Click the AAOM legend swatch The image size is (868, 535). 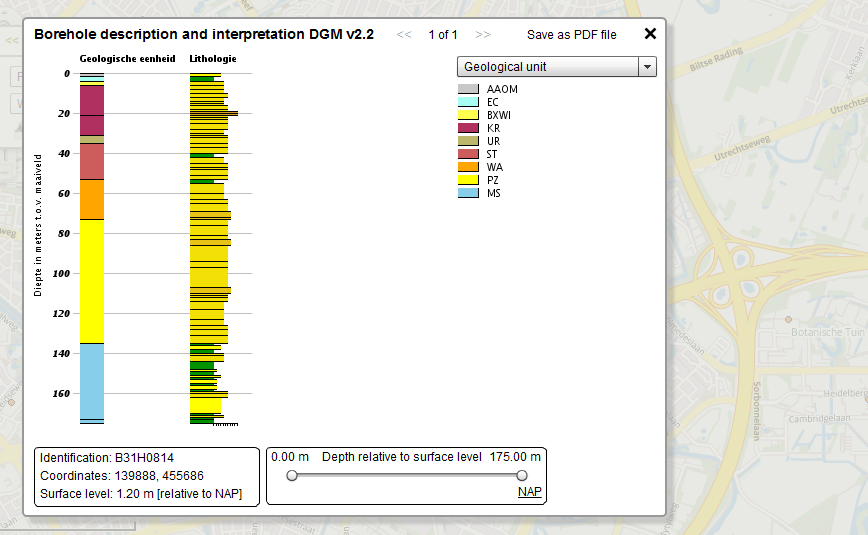[469, 89]
